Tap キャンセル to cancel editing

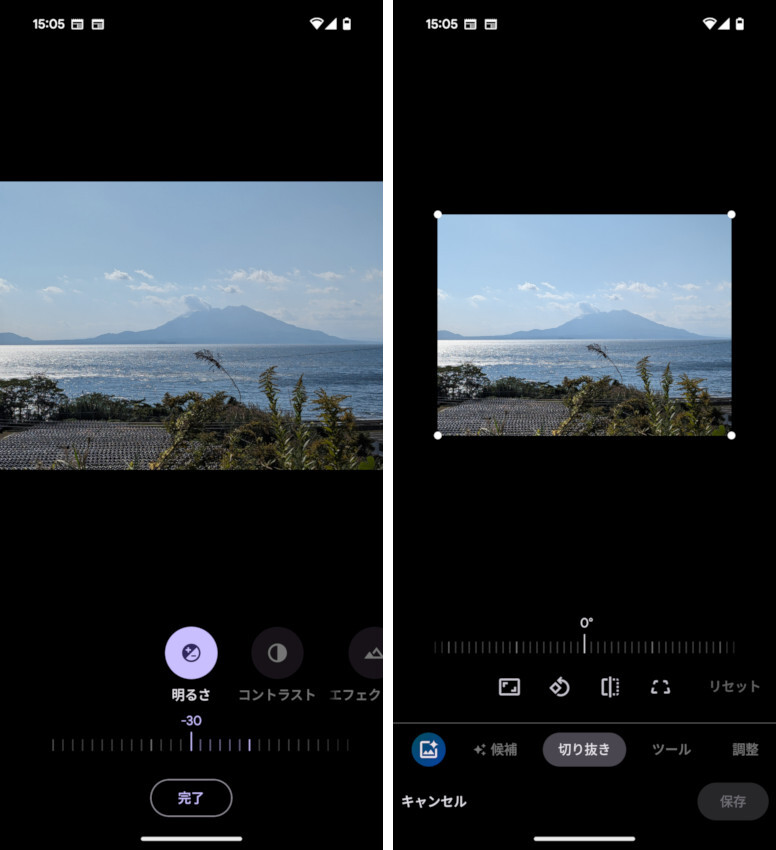(434, 801)
